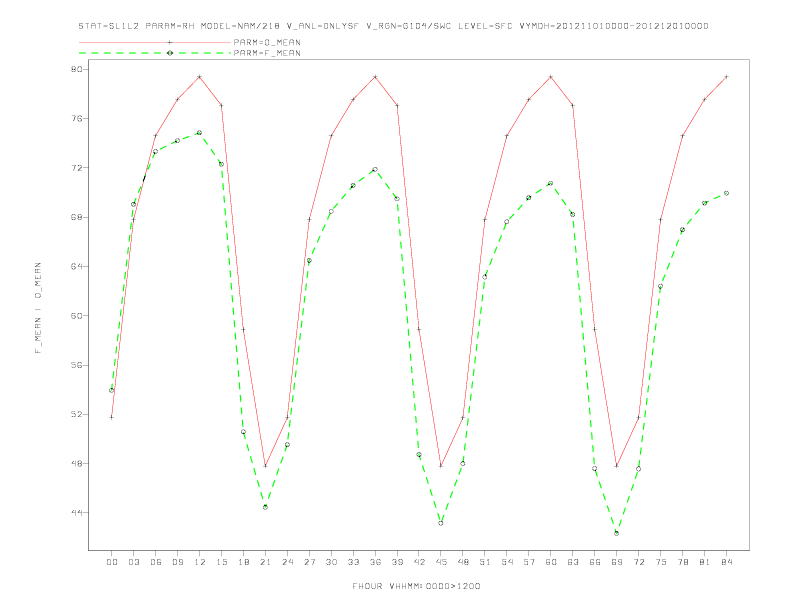792x612 pixels.
Task: Click x-axis tick label 75
Action: pos(661,562)
